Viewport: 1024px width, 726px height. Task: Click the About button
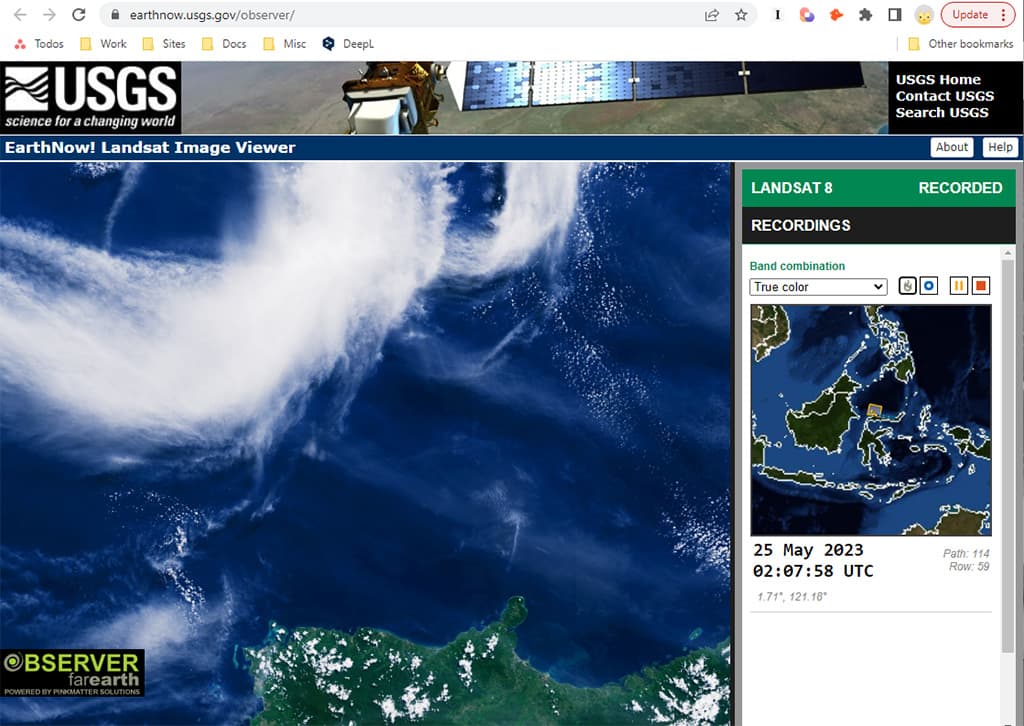(x=951, y=147)
